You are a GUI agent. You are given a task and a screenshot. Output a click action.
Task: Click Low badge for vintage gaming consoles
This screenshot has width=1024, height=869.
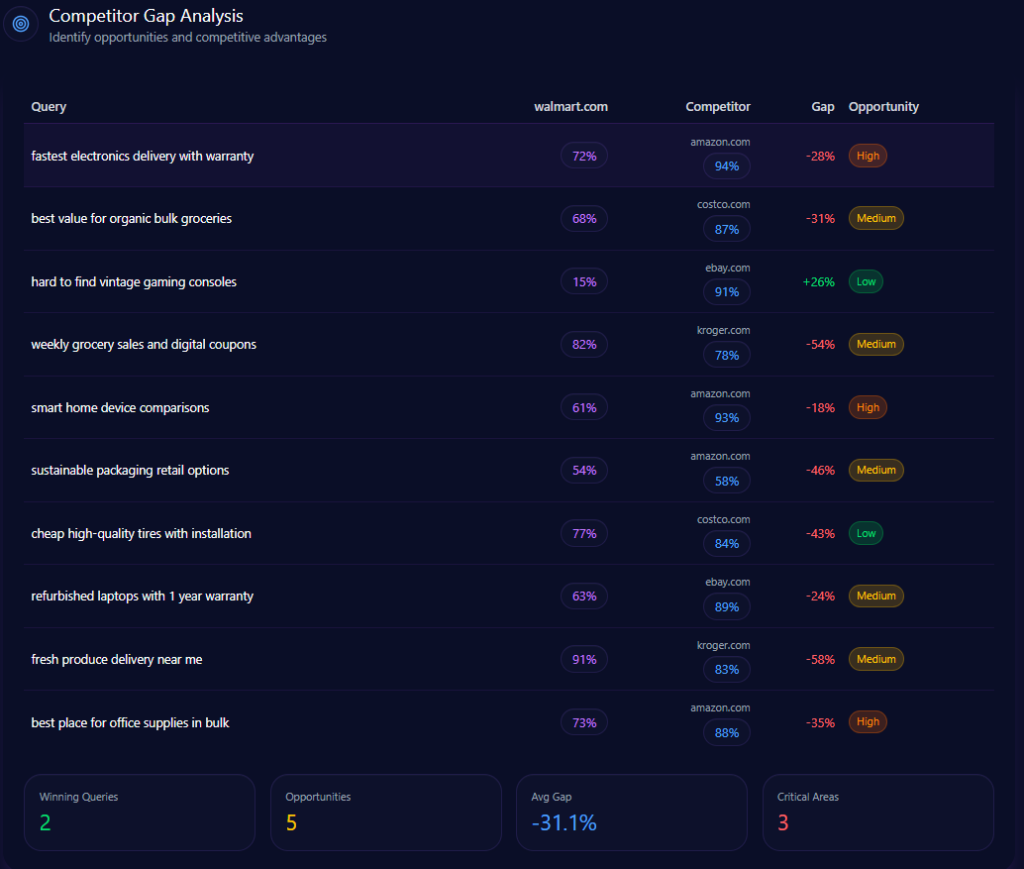[865, 282]
